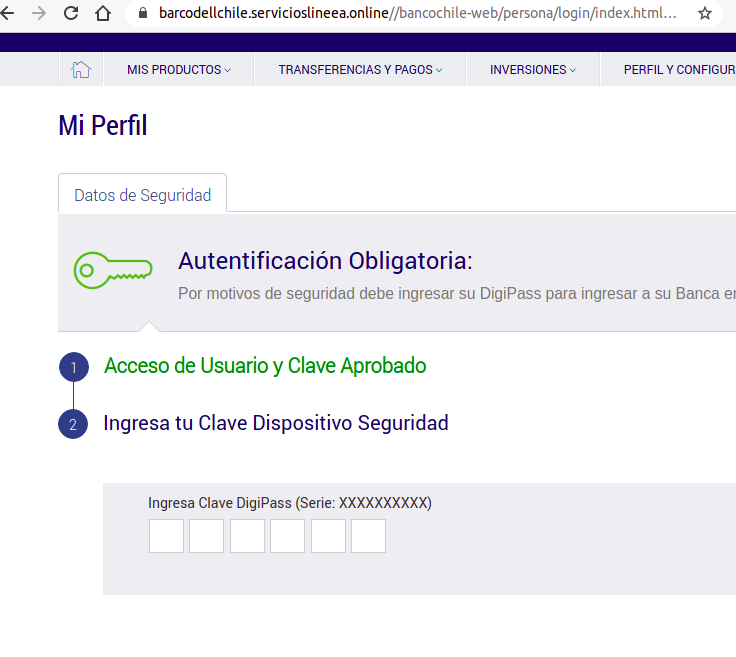
Task: Reload the current page
Action: (x=71, y=14)
